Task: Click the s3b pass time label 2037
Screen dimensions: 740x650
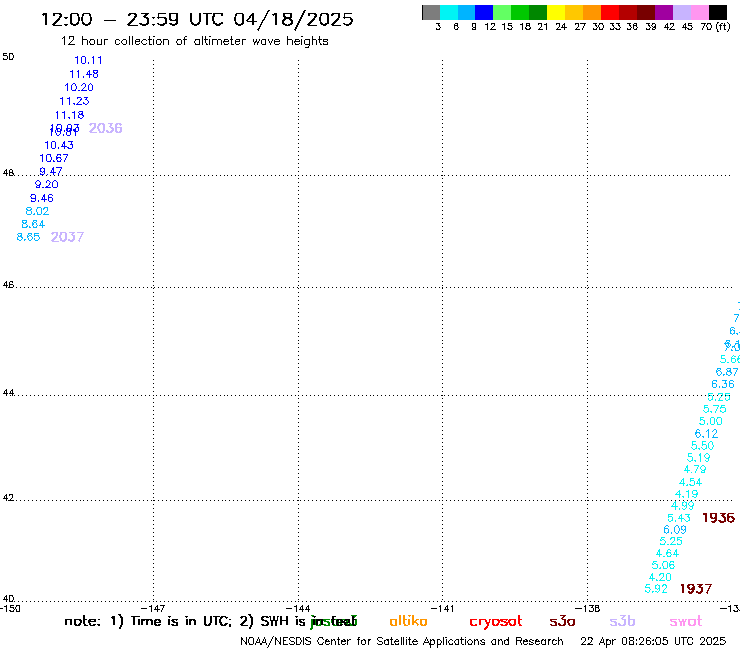Action: tap(67, 237)
